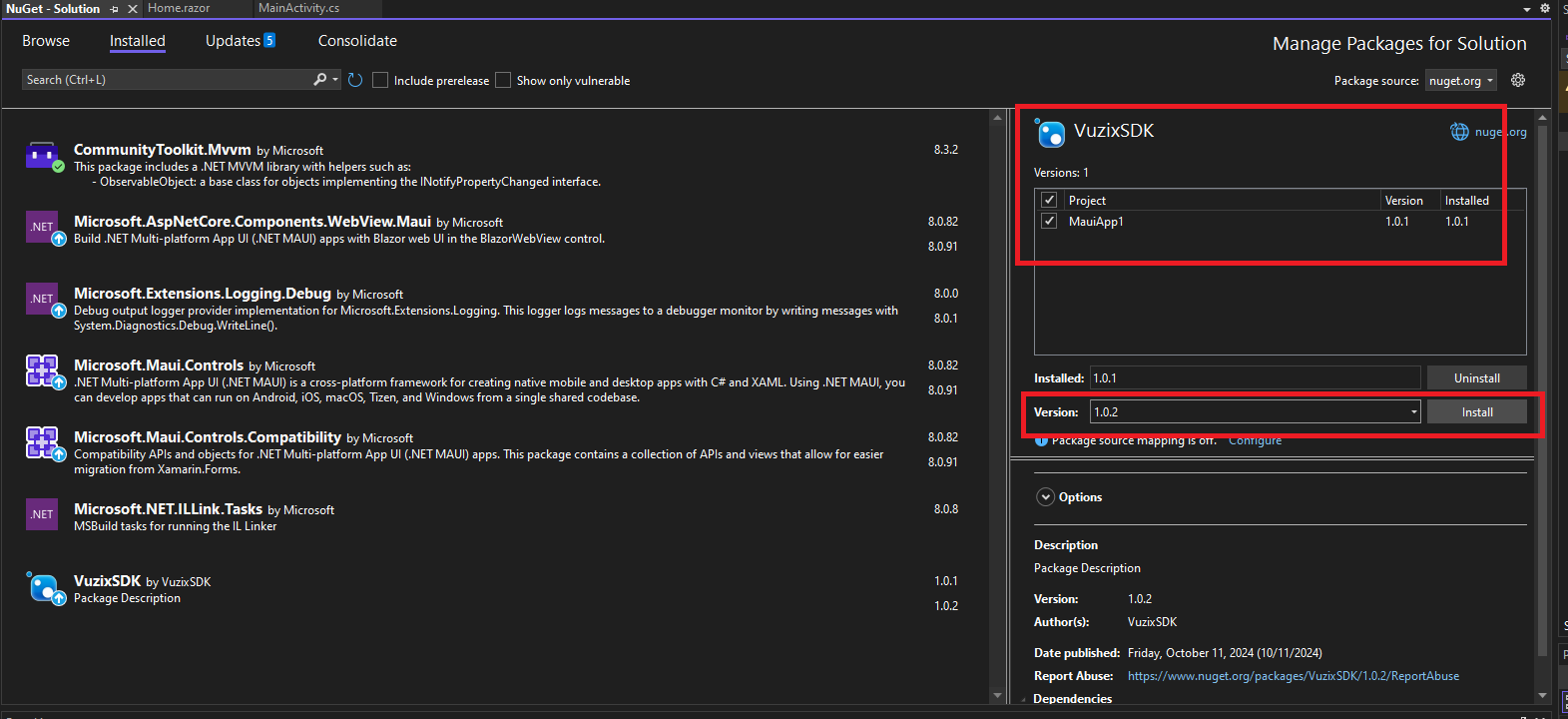This screenshot has height=719, width=1568.
Task: Select Microsoft.Maui.Controls.Compatibility package title
Action: [x=208, y=437]
